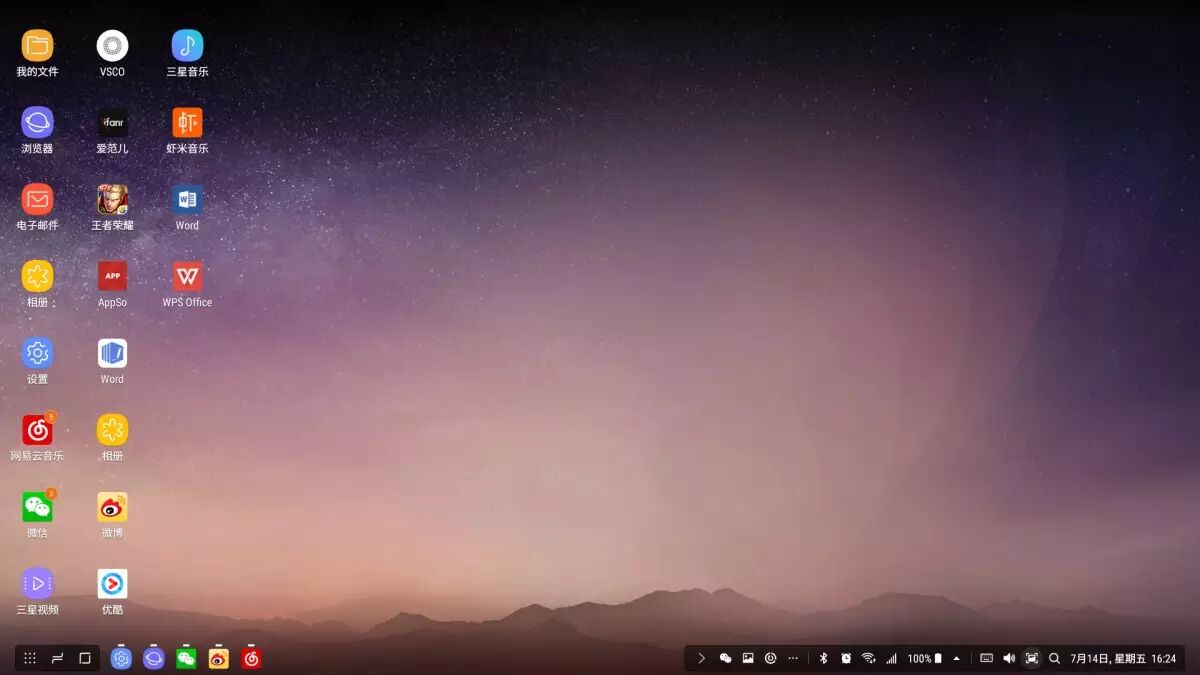The height and width of the screenshot is (675, 1200).
Task: Open the 我的文件 file manager icon
Action: (37, 45)
